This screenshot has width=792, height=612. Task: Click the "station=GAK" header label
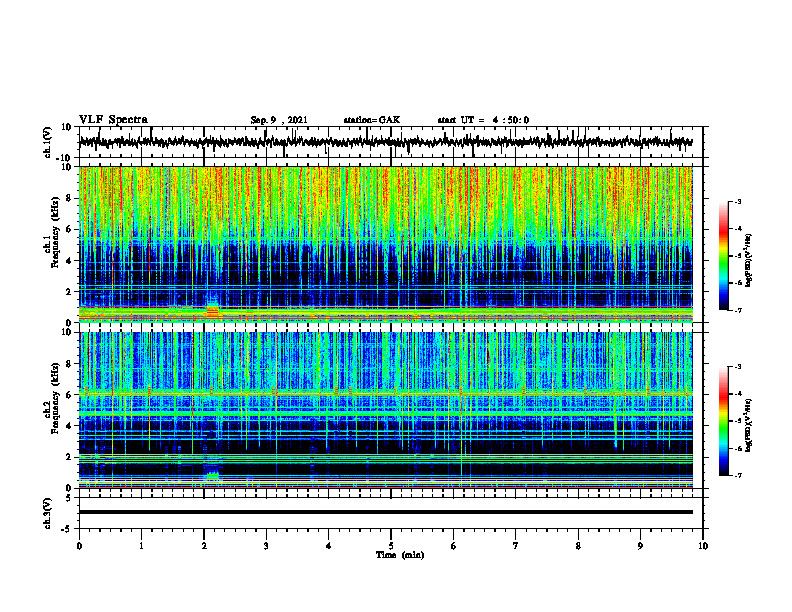tap(372, 120)
